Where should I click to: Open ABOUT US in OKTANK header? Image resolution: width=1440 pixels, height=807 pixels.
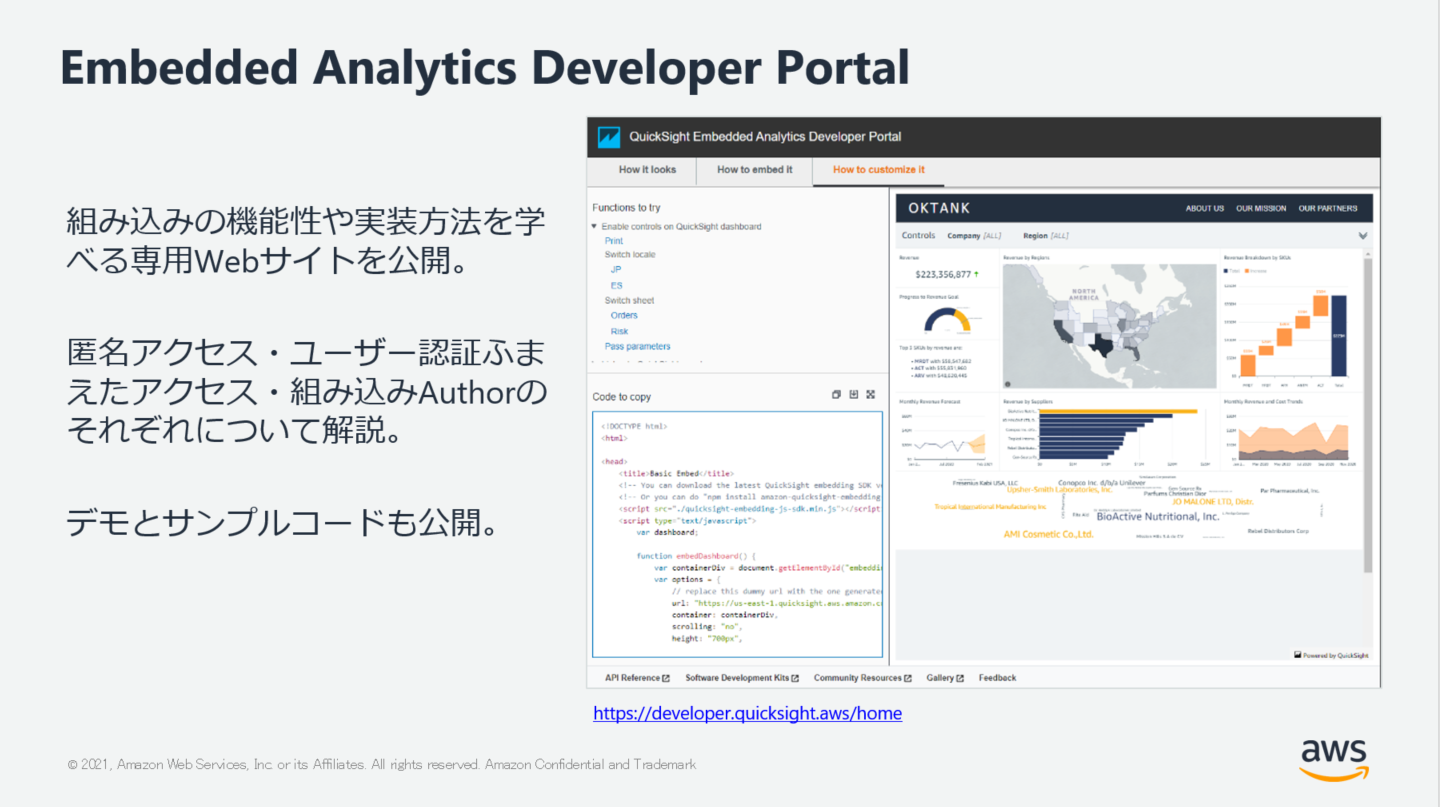coord(1205,208)
